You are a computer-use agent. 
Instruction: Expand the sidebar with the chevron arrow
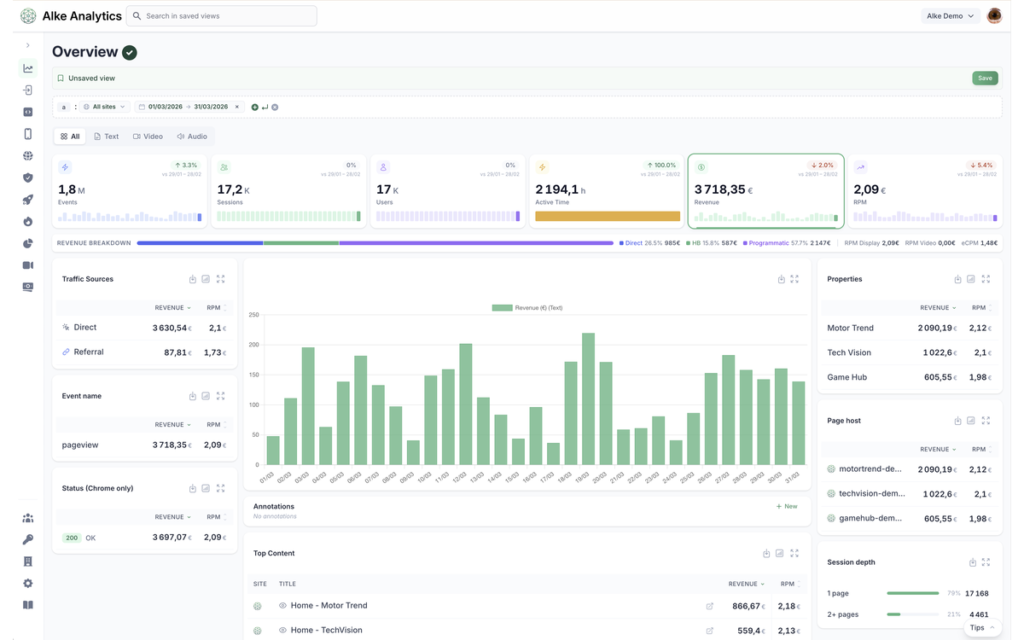(x=28, y=45)
